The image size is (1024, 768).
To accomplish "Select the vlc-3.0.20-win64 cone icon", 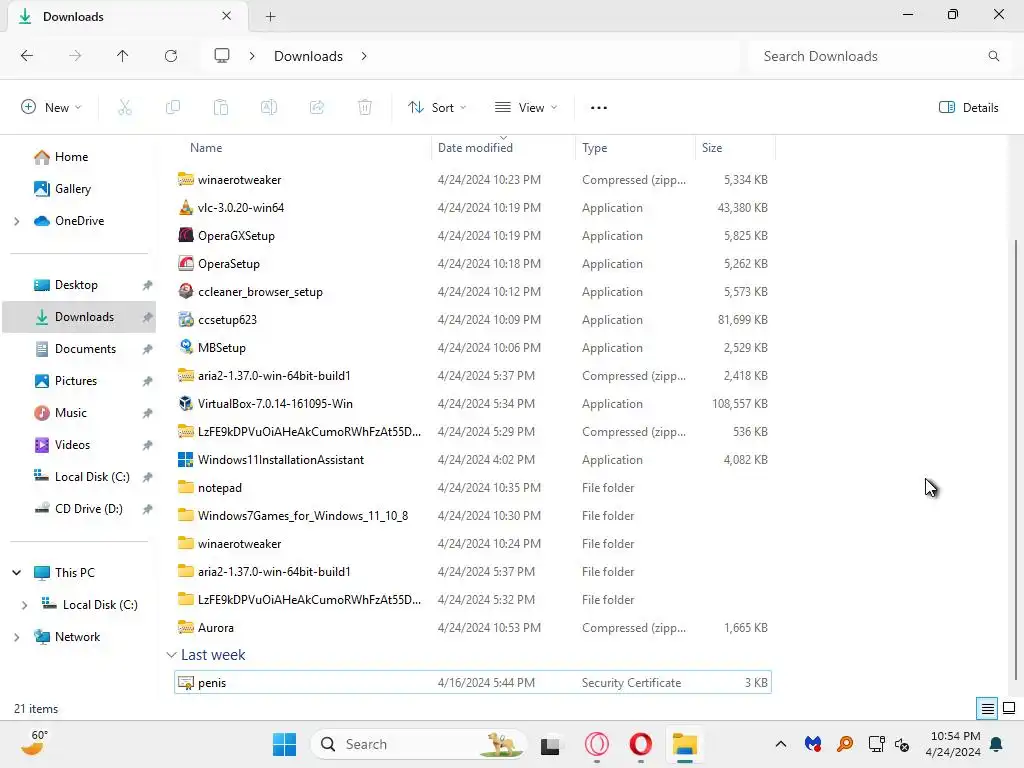I will pyautogui.click(x=186, y=208).
